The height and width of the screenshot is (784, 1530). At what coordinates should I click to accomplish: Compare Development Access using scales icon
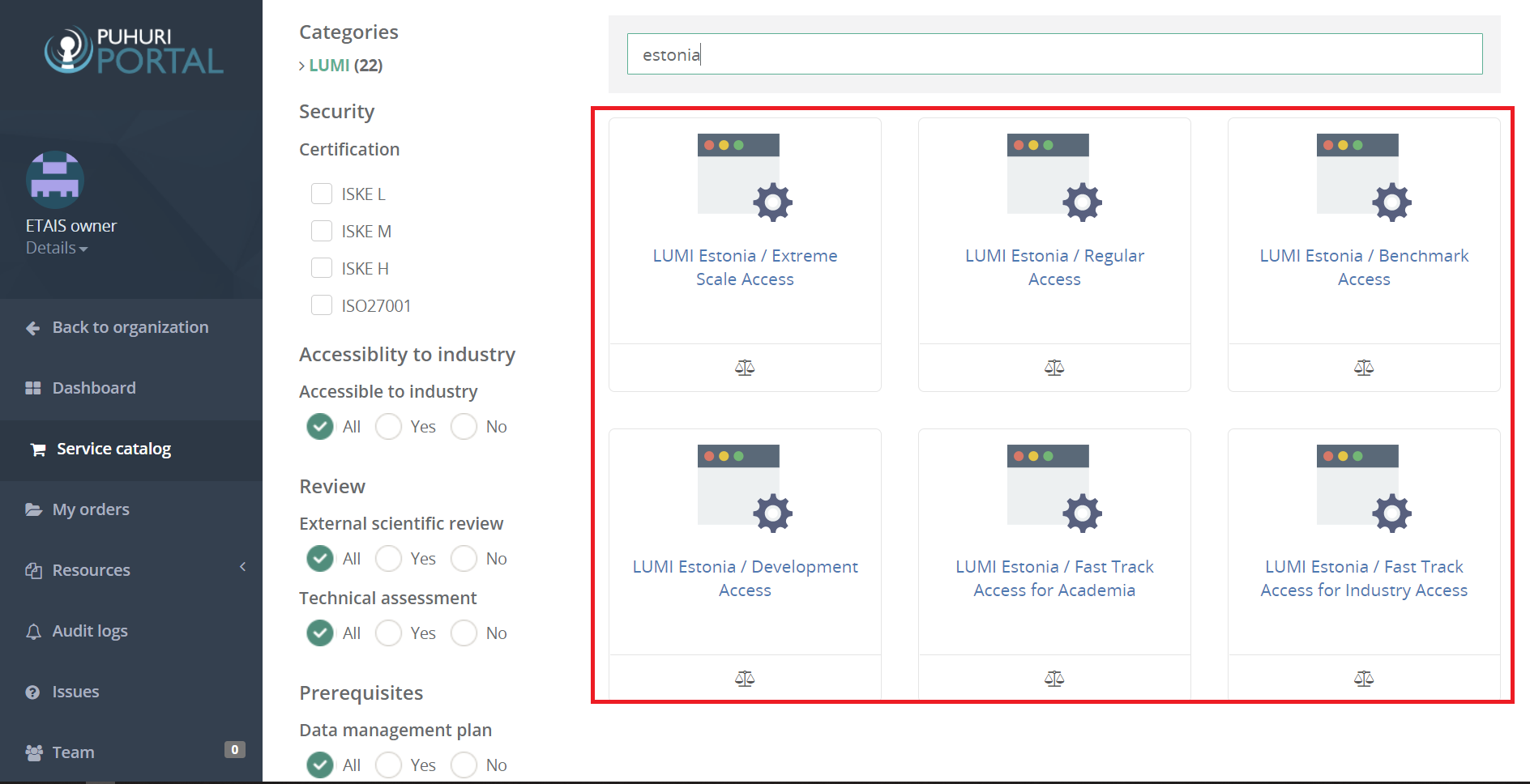point(745,679)
